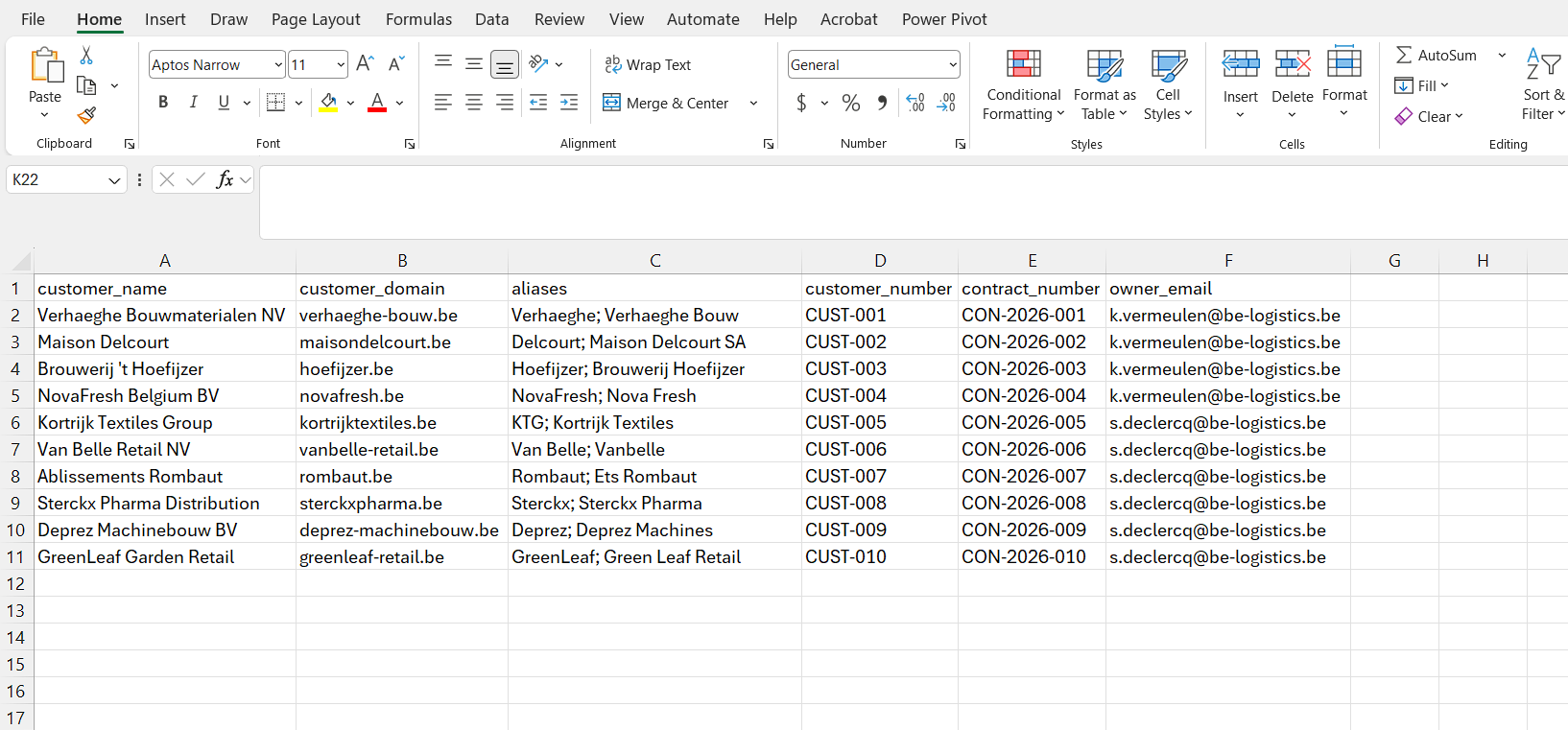Apply the yellow fill color
The width and height of the screenshot is (1568, 730).
(328, 103)
